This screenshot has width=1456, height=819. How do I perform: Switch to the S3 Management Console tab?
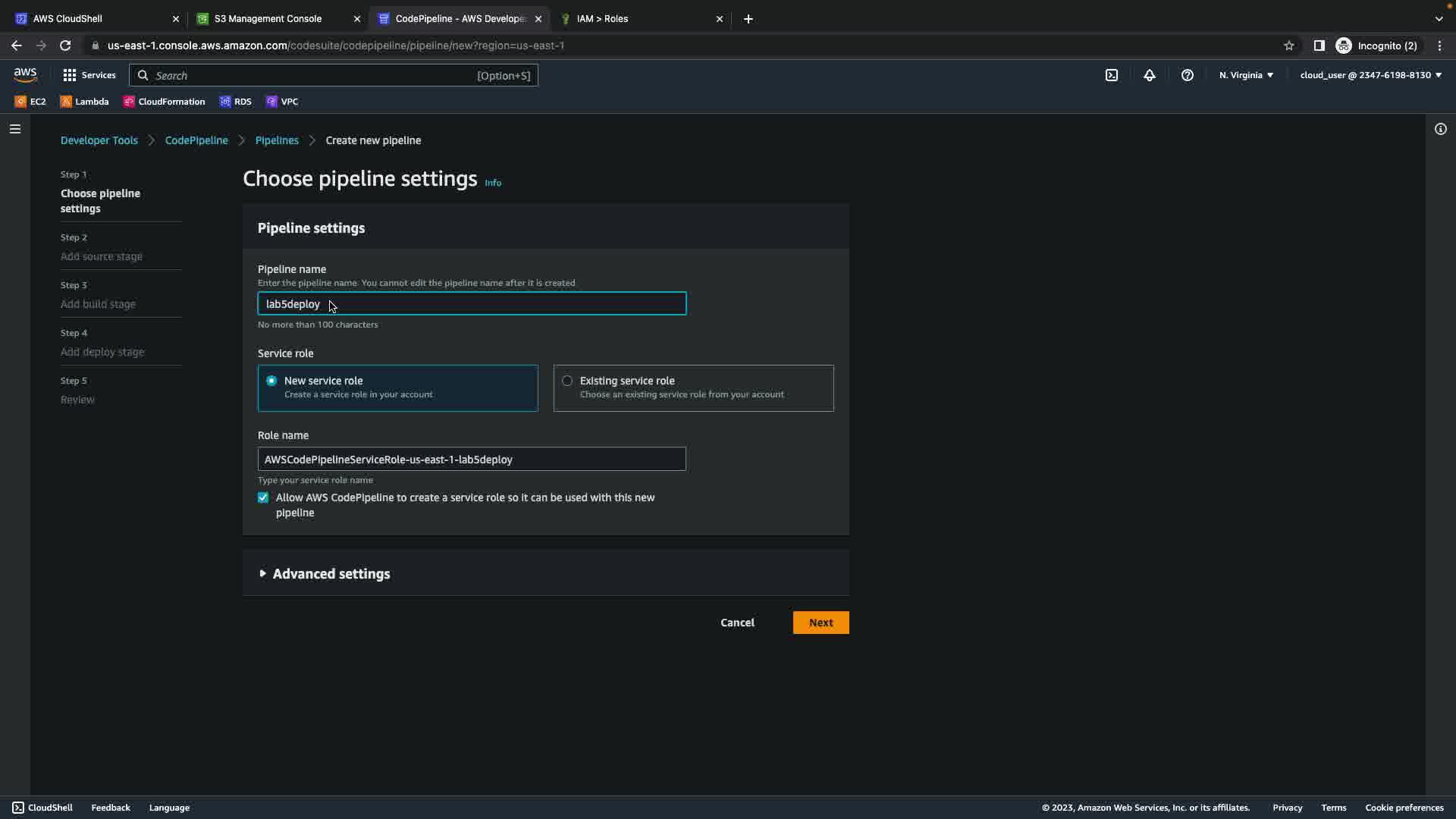coord(268,19)
